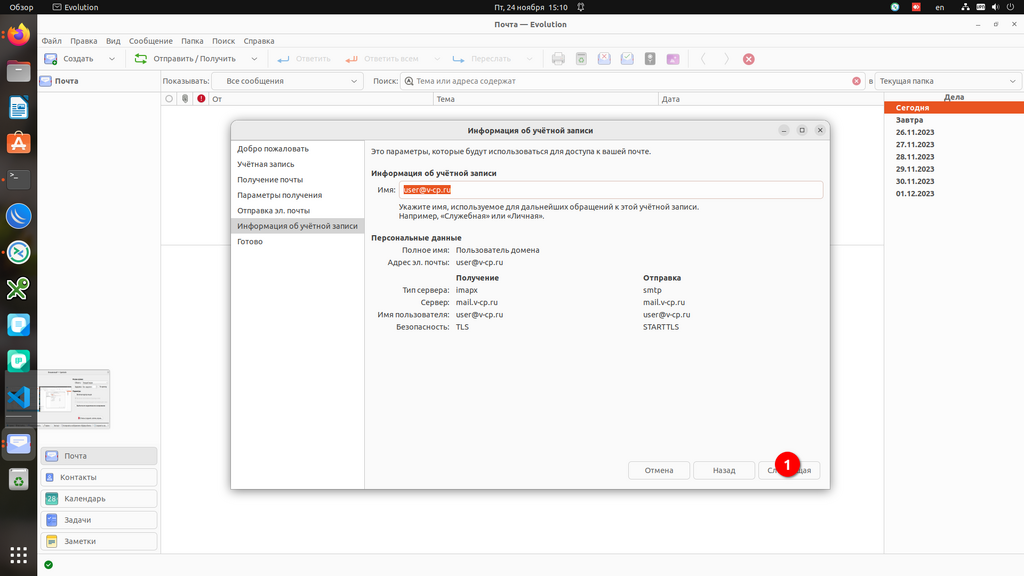Open the Заметки view in sidebar
Screen dimensions: 1024x576
(99, 541)
